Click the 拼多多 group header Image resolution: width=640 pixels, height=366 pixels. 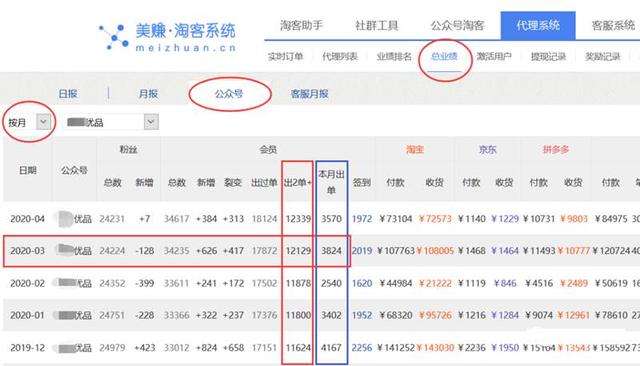(x=556, y=149)
